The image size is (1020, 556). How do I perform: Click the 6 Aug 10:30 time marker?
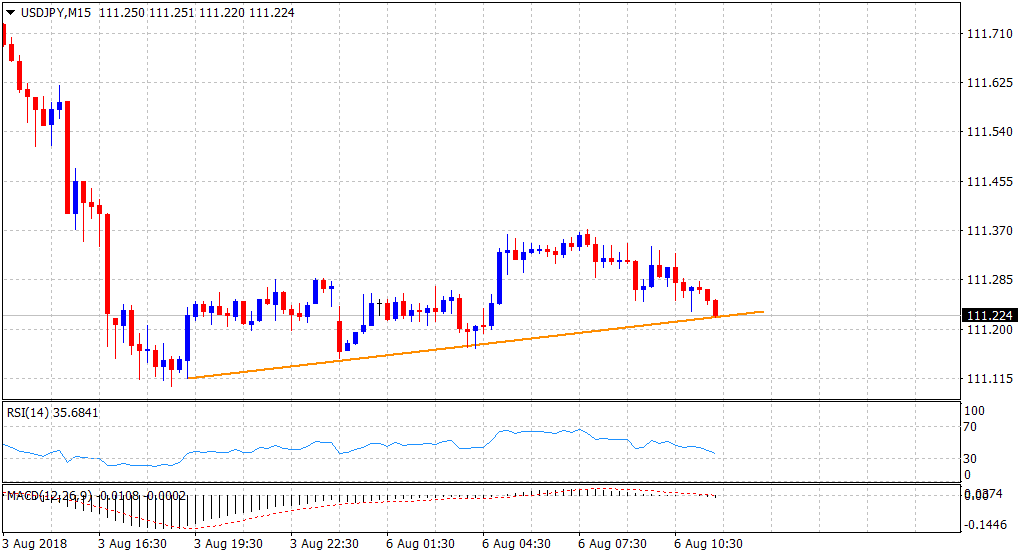click(x=707, y=545)
